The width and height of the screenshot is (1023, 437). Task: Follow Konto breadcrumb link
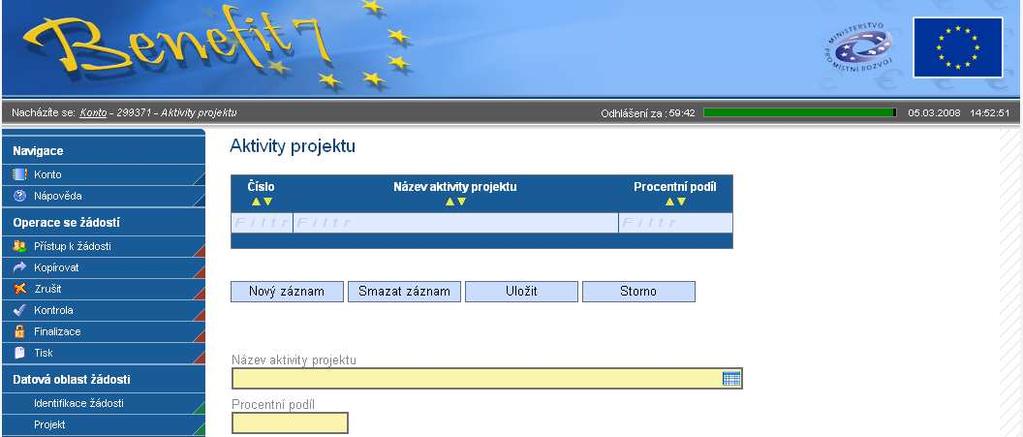click(93, 113)
